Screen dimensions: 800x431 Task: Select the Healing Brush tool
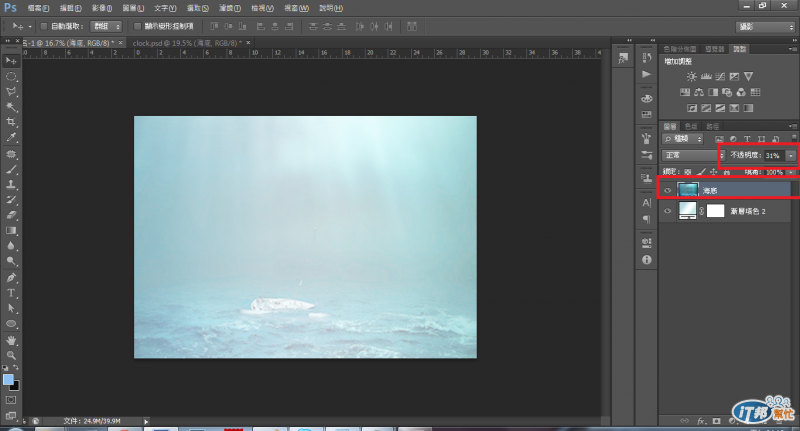click(11, 154)
